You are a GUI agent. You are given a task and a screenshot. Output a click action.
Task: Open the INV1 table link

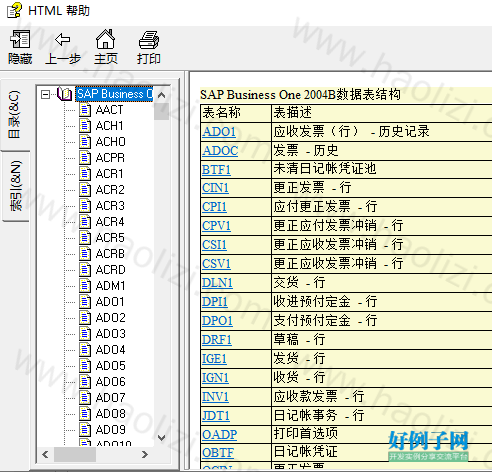(215, 397)
